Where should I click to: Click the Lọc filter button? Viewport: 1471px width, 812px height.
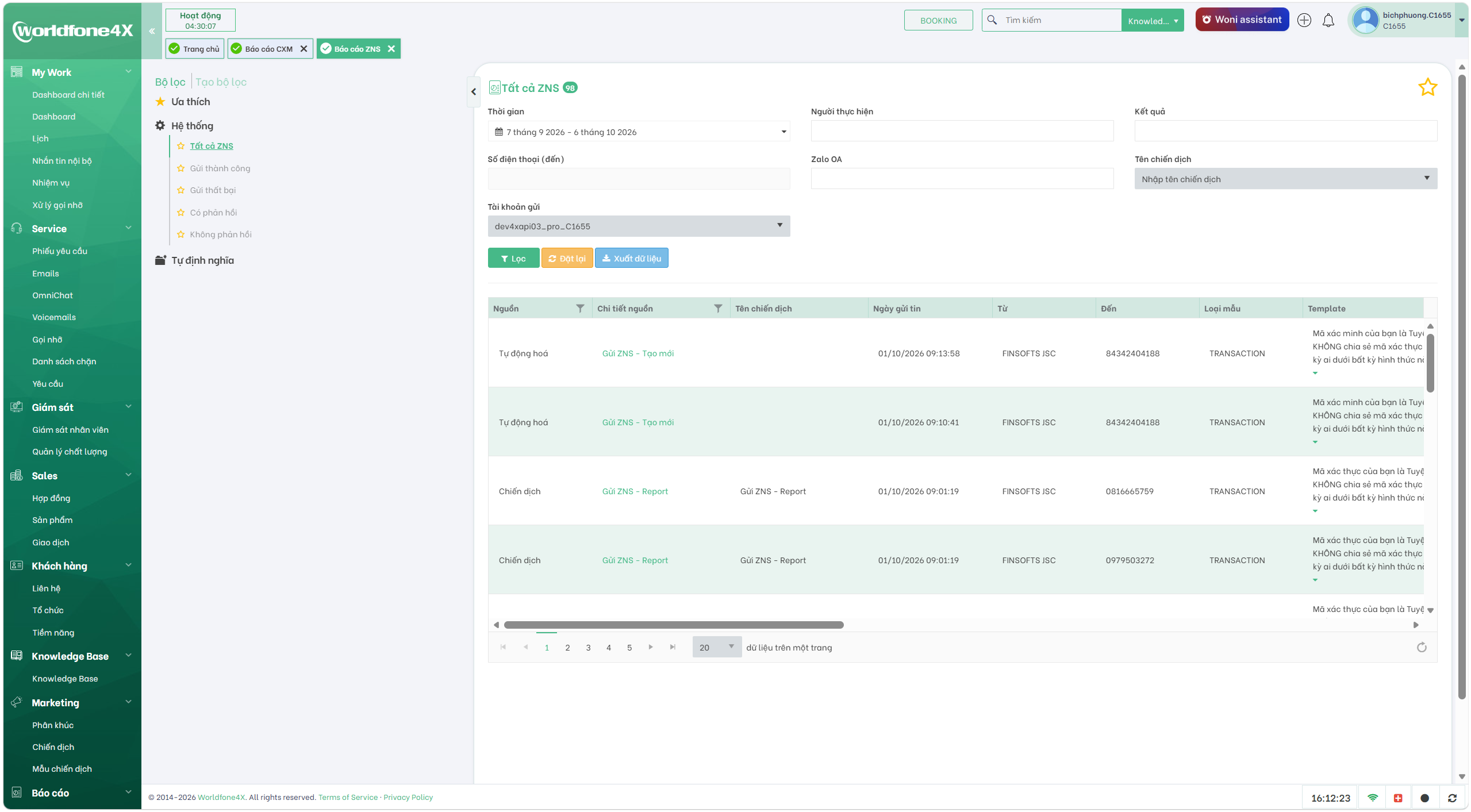[513, 258]
